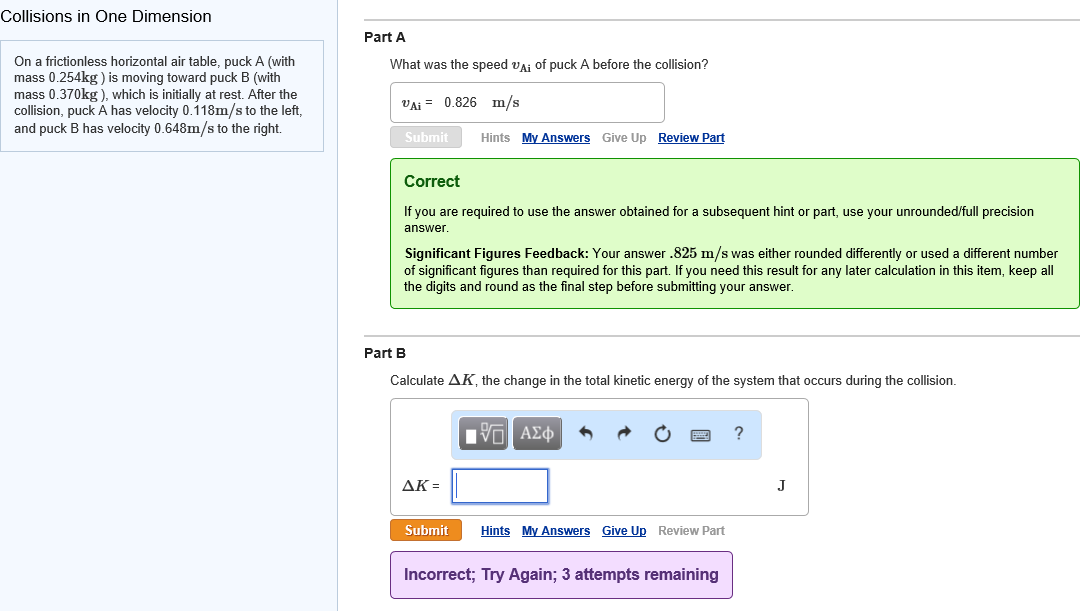
Task: Click the Part A Give Up text
Action: tap(624, 138)
